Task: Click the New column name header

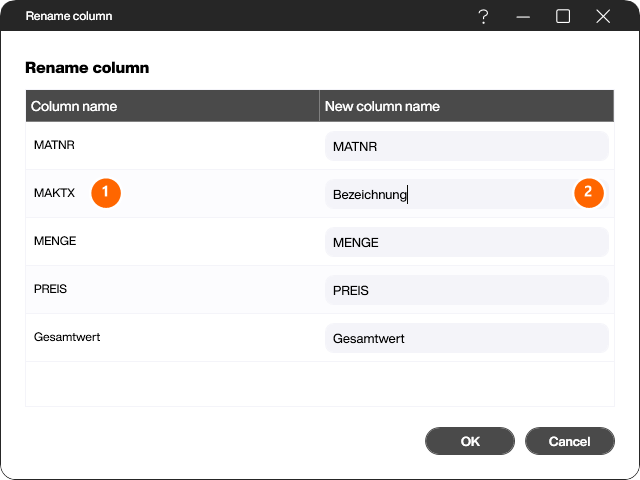Action: (x=467, y=106)
